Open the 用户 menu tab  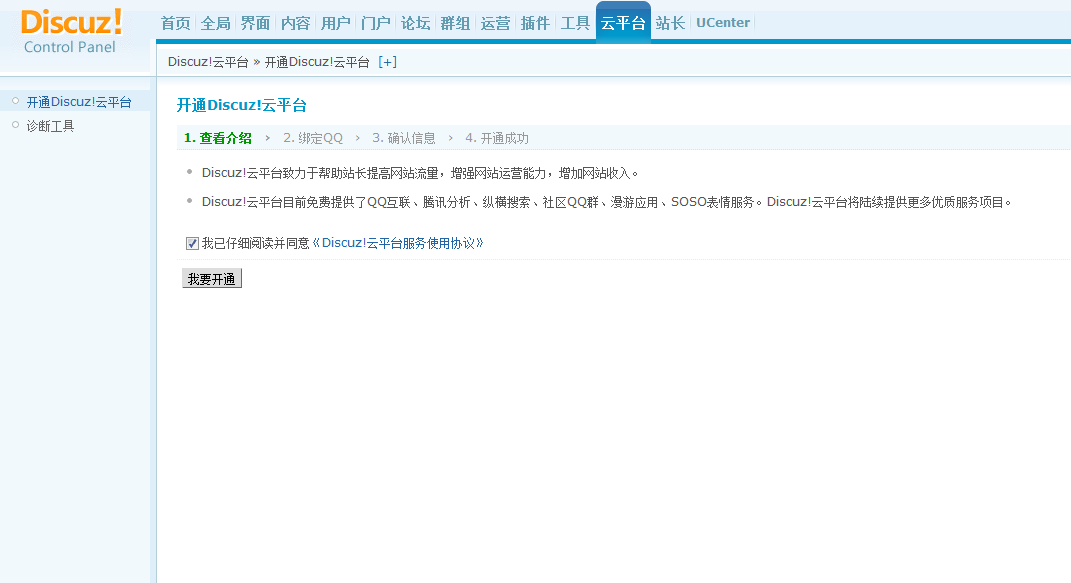tap(335, 23)
